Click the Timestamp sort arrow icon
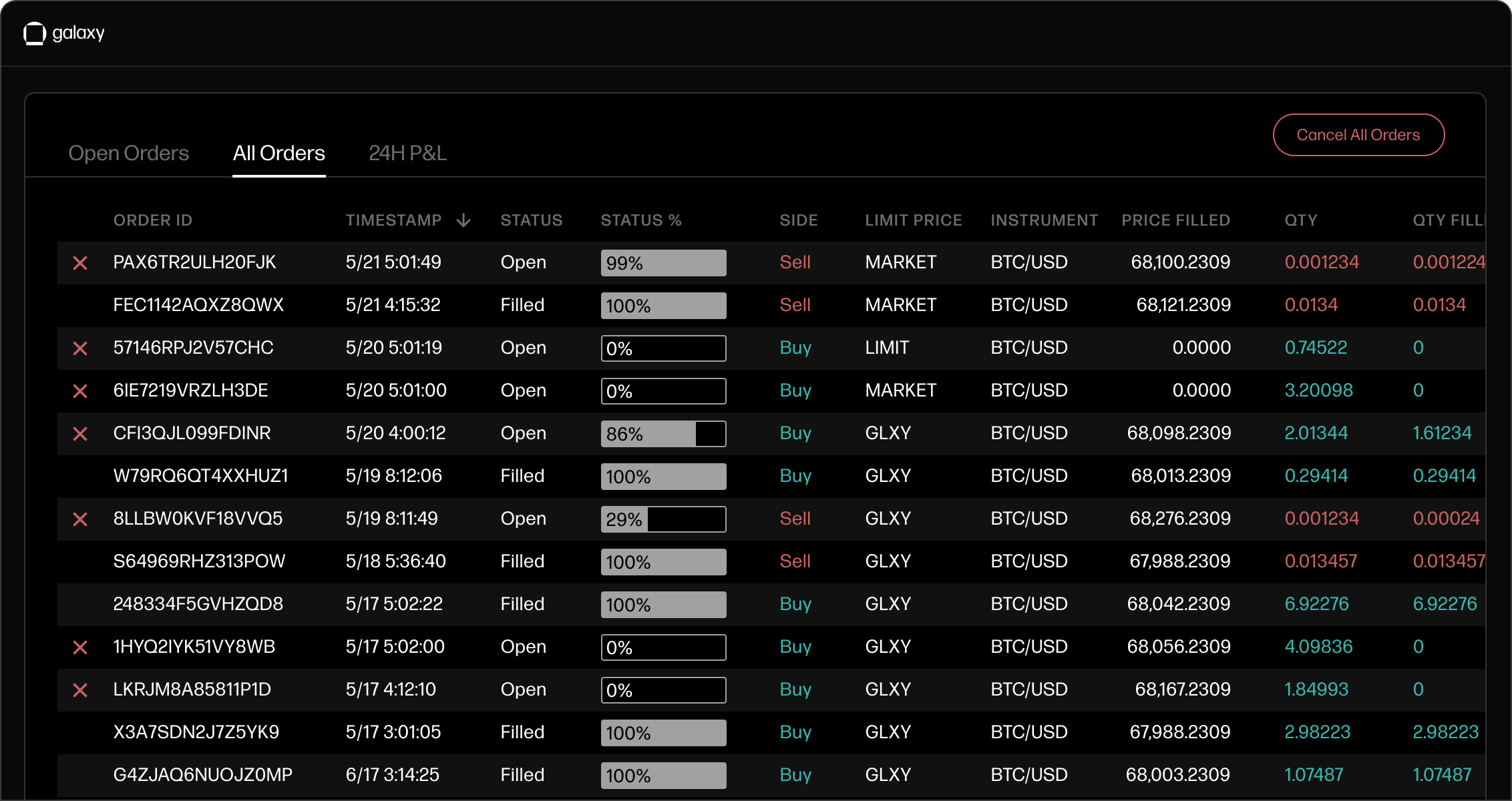The width and height of the screenshot is (1512, 801). point(463,220)
